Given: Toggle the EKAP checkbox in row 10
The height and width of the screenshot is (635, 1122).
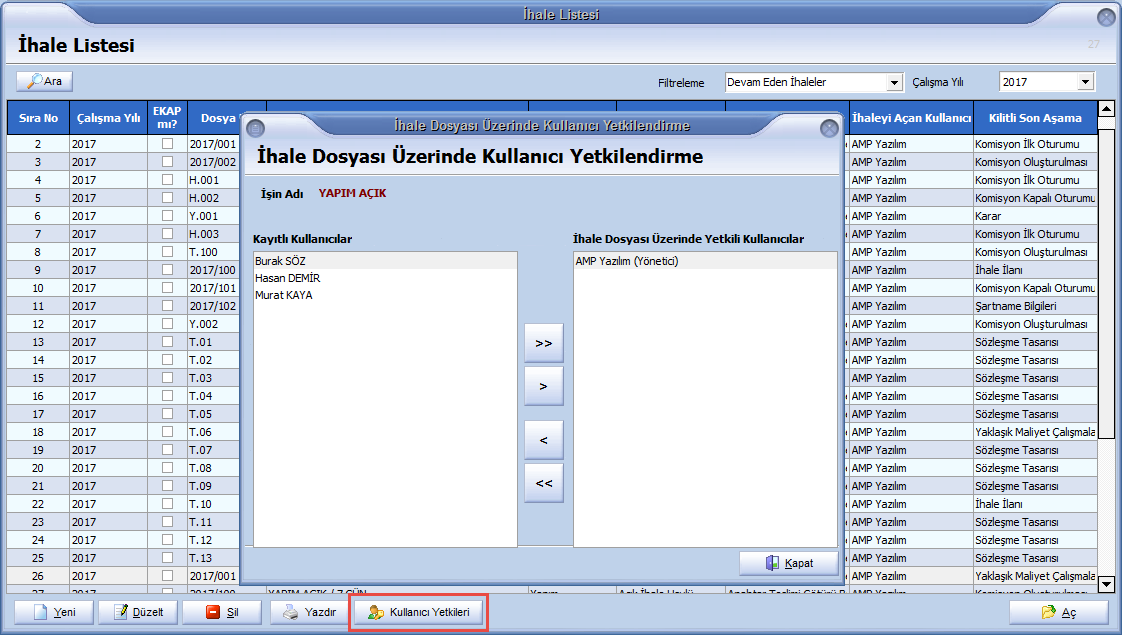Looking at the screenshot, I should [x=167, y=288].
